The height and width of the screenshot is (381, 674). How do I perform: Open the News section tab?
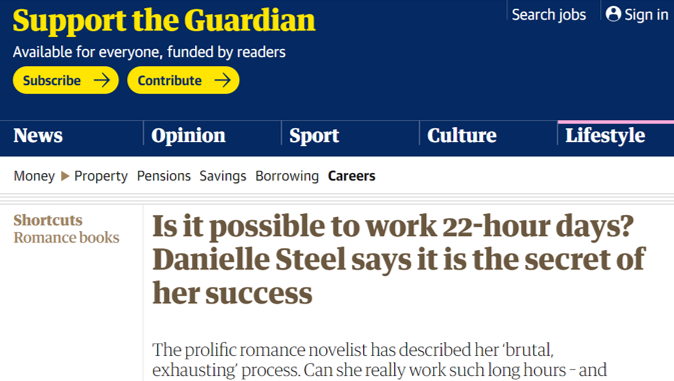click(38, 135)
